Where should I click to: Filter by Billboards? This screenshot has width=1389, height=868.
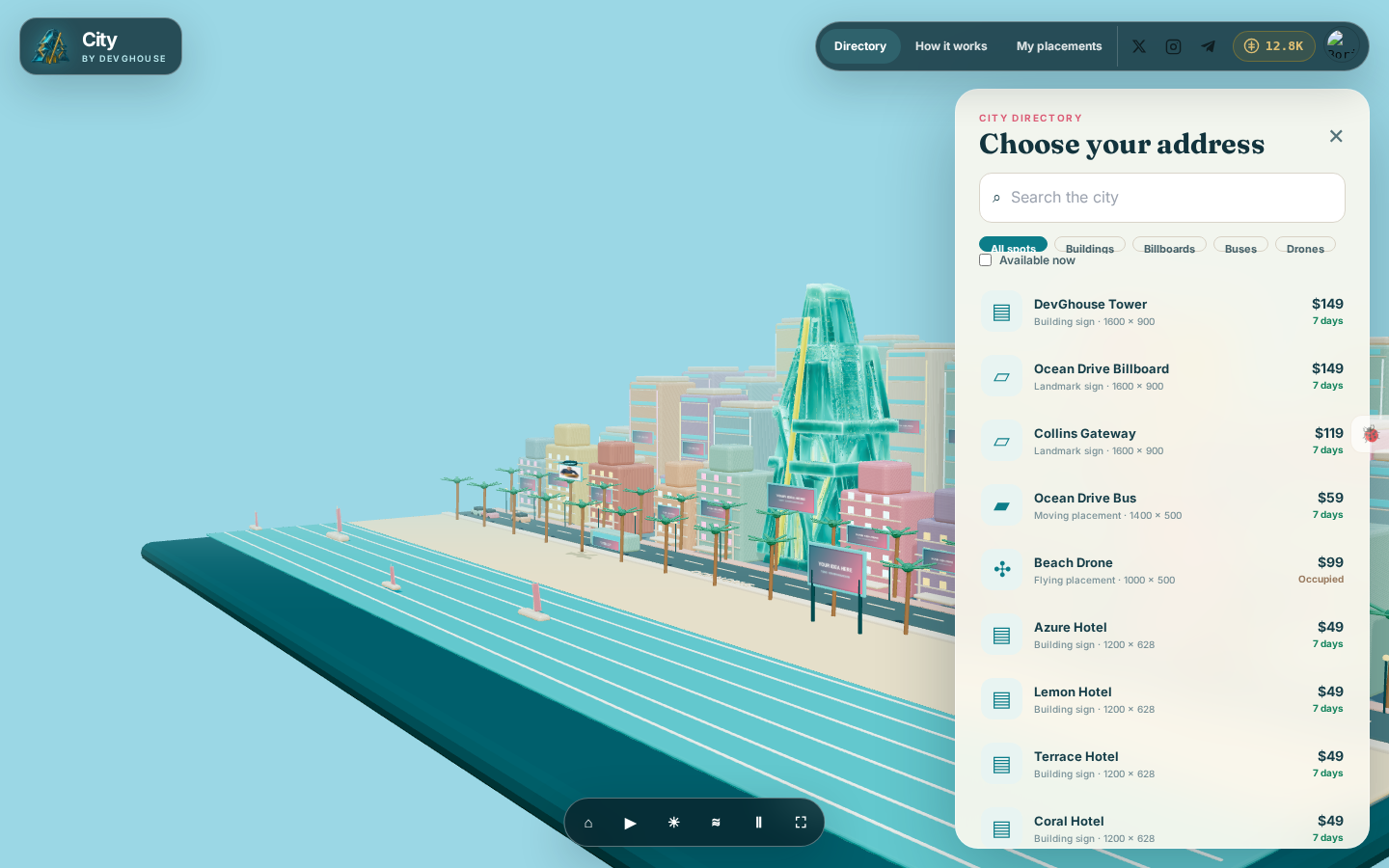click(1169, 245)
